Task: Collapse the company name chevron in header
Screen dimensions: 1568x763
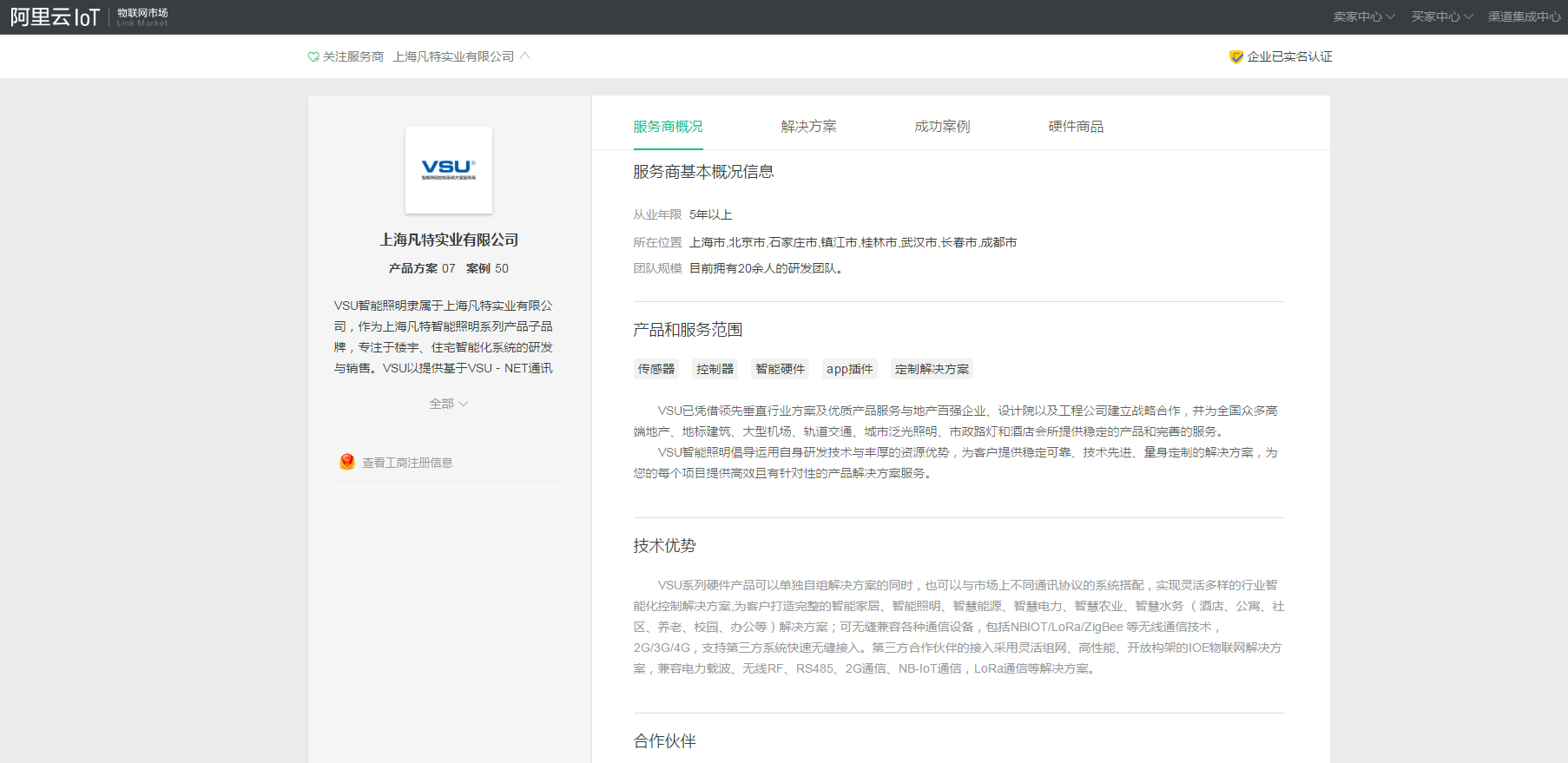Action: point(524,56)
